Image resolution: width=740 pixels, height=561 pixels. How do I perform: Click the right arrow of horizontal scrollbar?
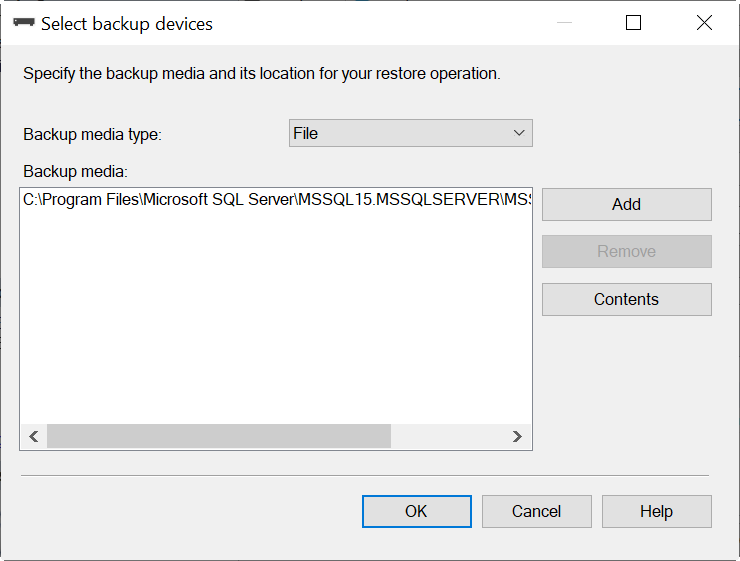click(517, 436)
